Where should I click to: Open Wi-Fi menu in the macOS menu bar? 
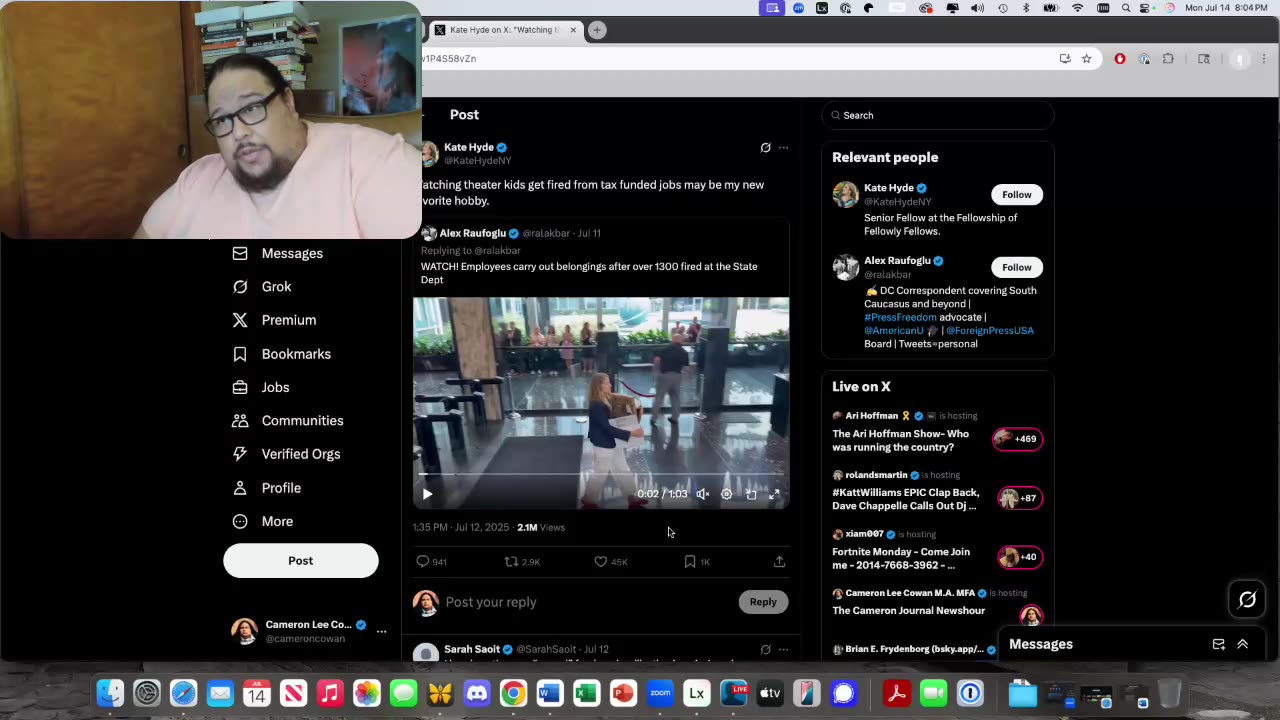[x=1077, y=8]
